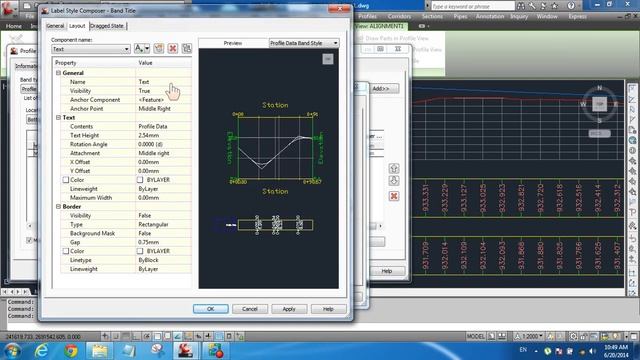640x360 pixels.
Task: Click the keyword search field
Action: coord(473,6)
